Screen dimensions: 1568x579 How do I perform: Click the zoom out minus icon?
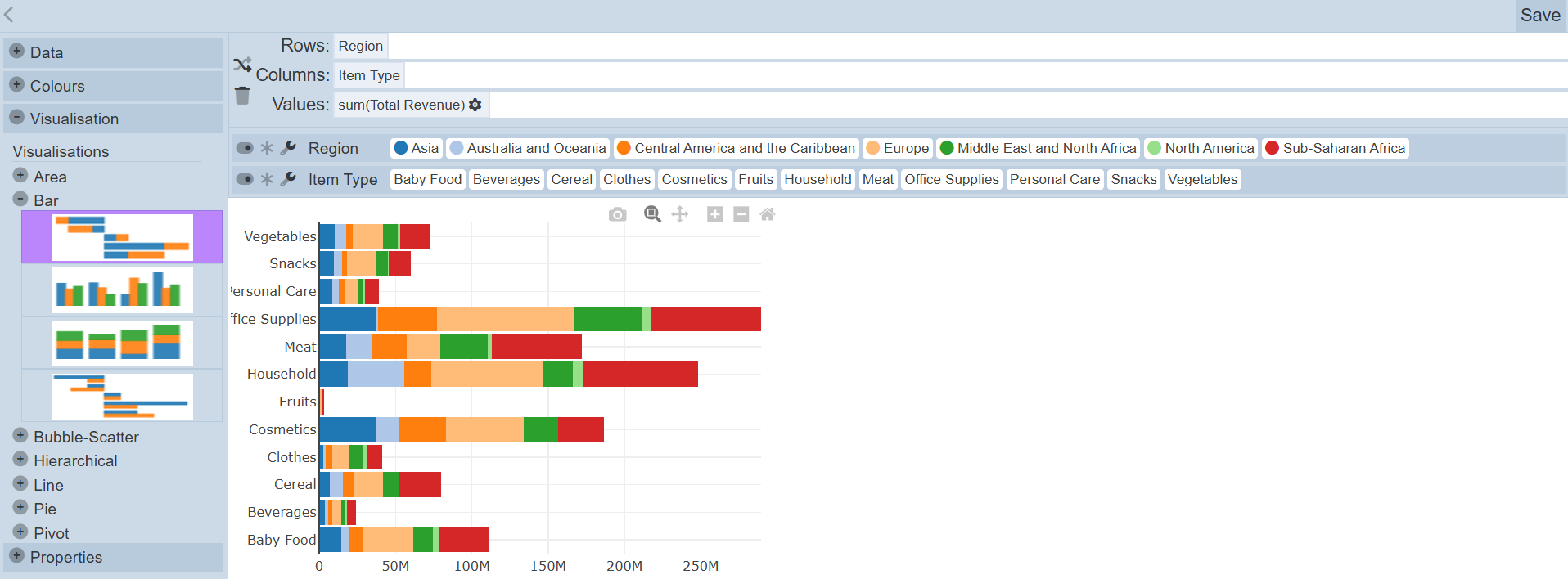[741, 214]
